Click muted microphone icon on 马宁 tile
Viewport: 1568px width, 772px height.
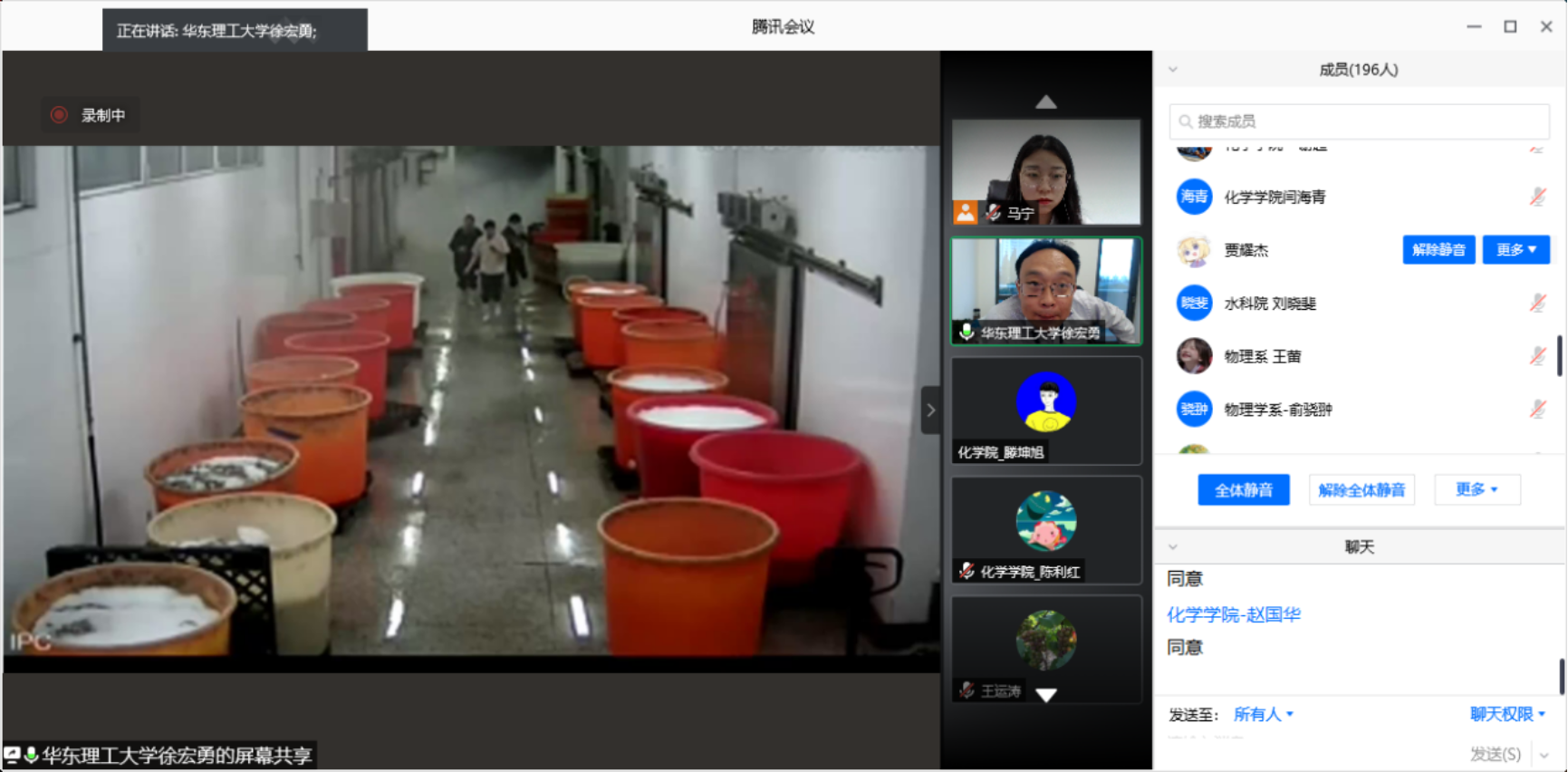point(994,213)
